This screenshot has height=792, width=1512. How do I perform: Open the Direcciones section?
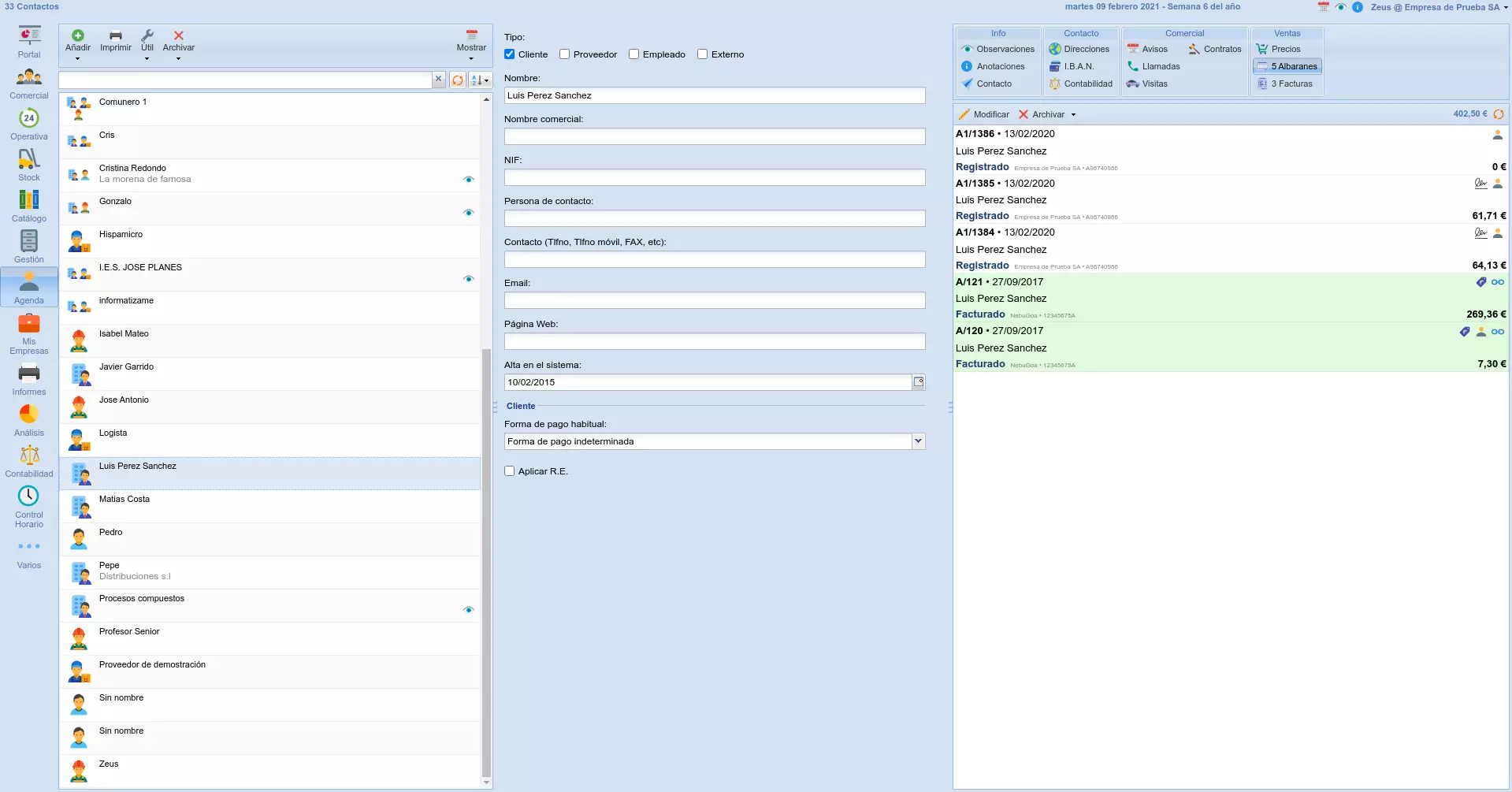coord(1079,49)
